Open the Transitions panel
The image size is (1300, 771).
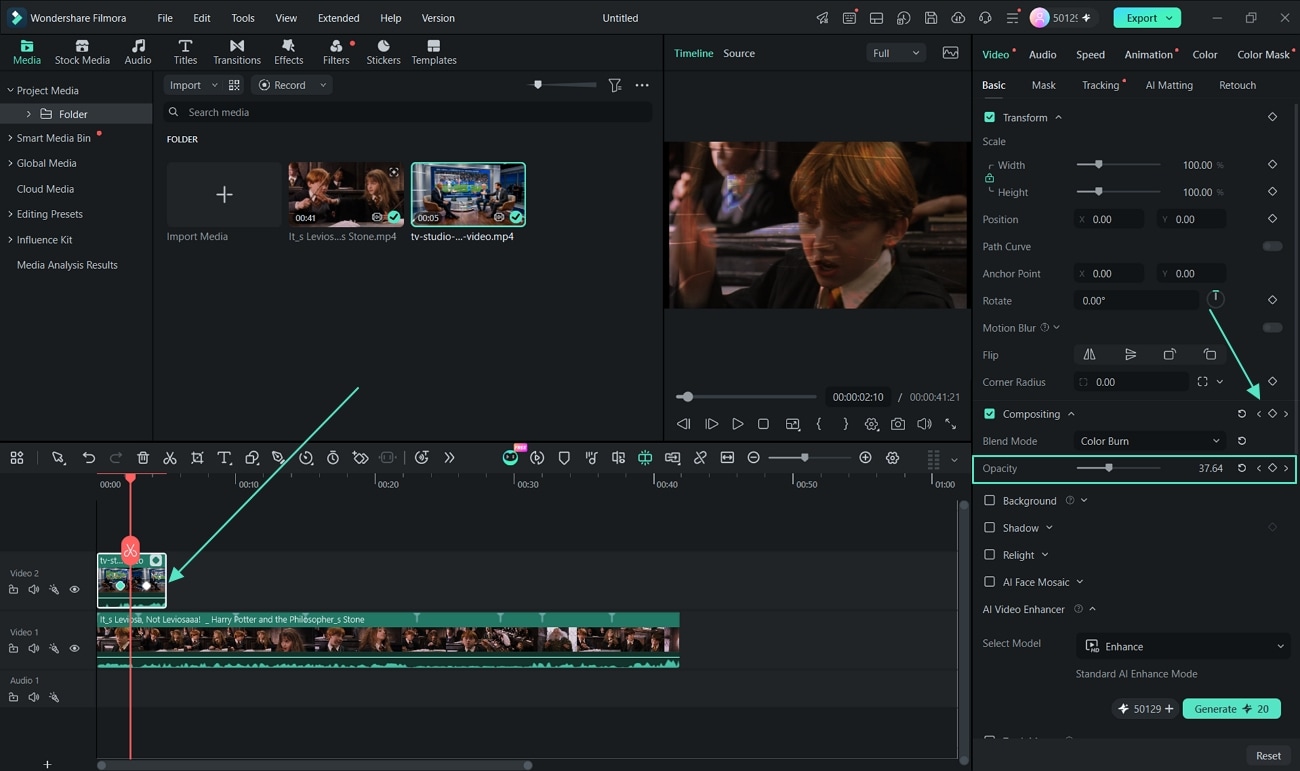point(237,52)
